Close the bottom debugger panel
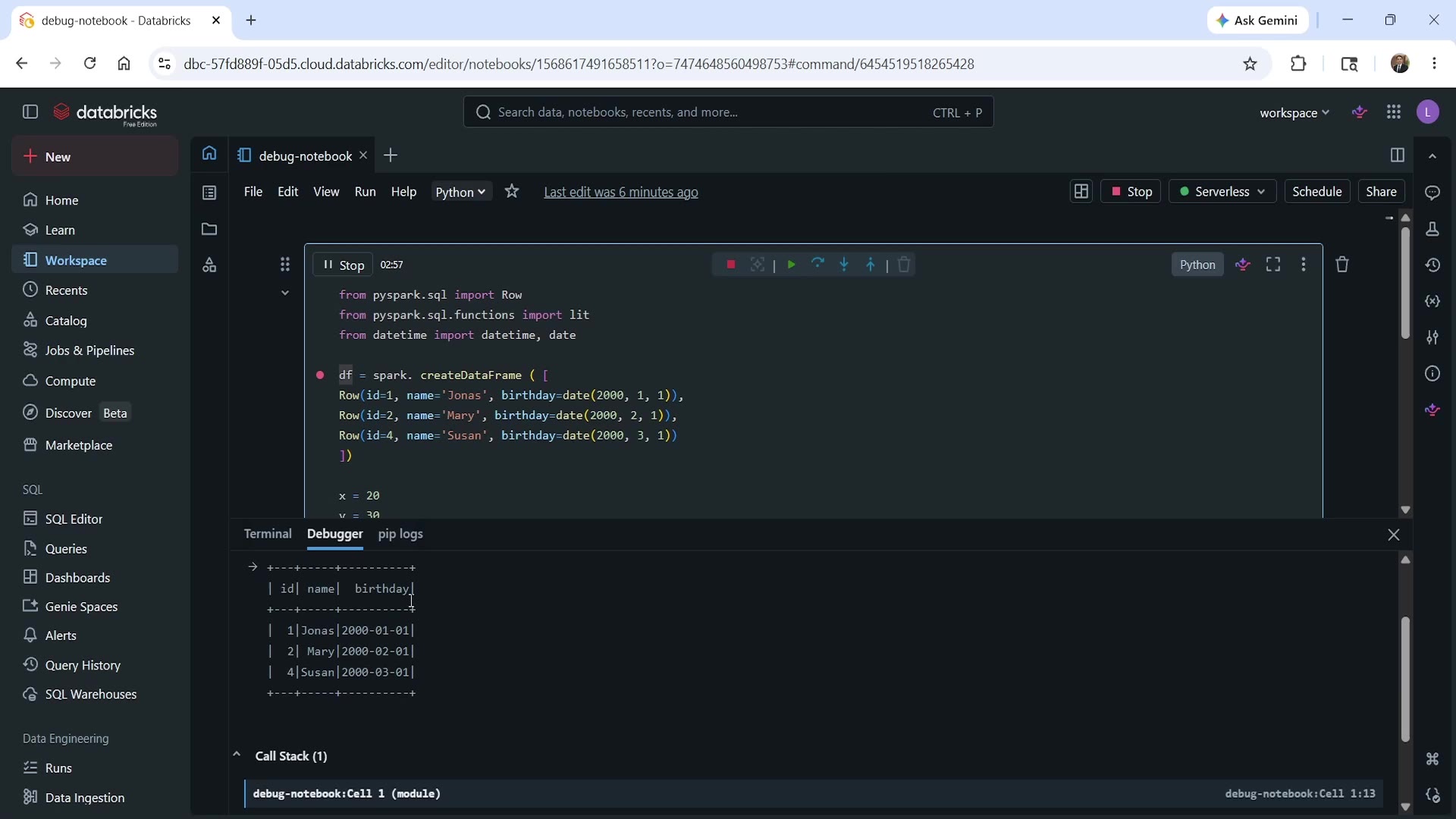1456x819 pixels. 1394,535
